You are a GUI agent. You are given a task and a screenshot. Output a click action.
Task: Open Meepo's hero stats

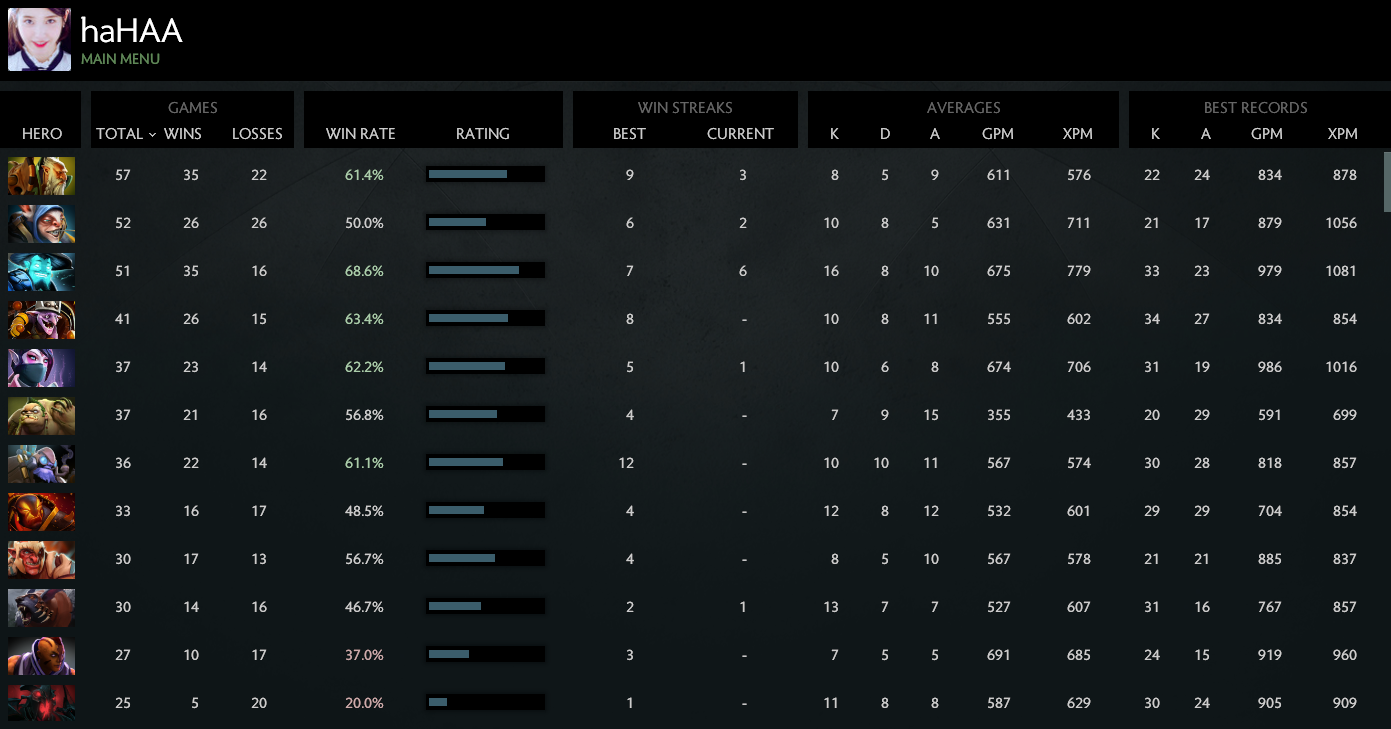click(41, 224)
